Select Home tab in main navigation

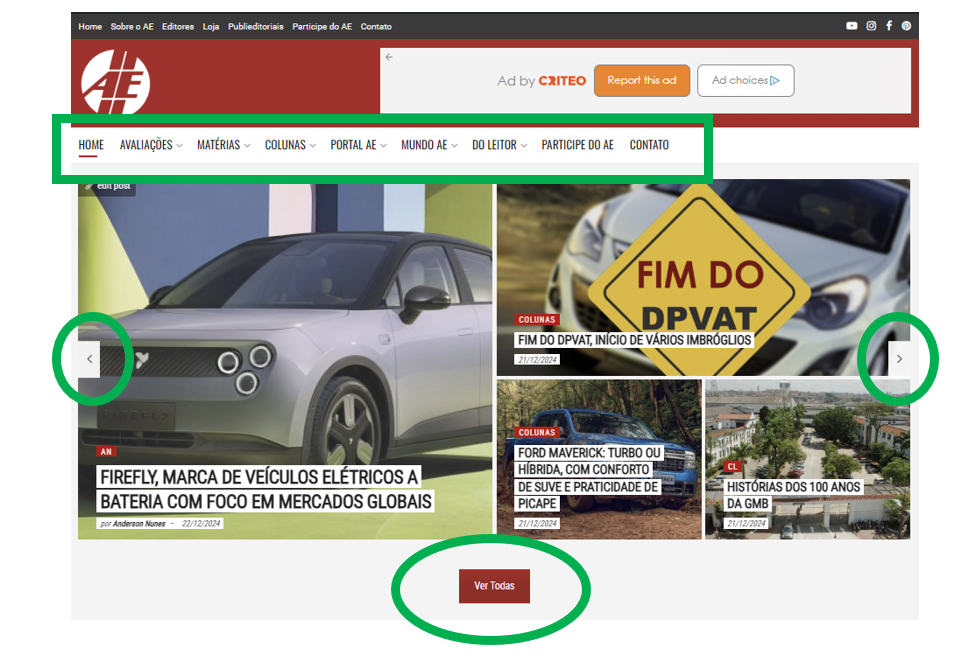click(91, 145)
